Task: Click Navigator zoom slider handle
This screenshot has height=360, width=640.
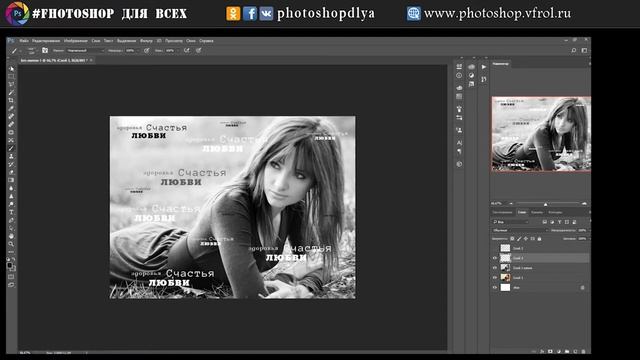Action: click(546, 204)
